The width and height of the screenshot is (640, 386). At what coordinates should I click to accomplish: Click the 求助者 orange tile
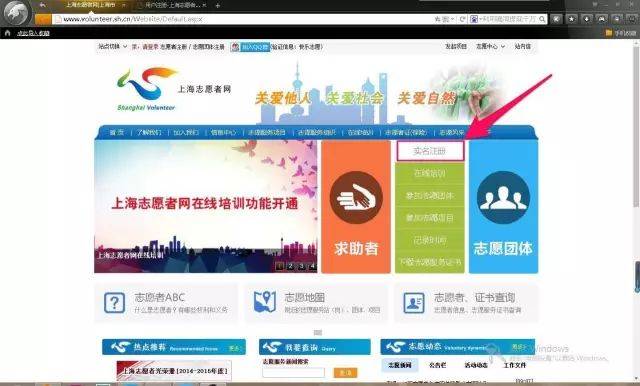[356, 206]
